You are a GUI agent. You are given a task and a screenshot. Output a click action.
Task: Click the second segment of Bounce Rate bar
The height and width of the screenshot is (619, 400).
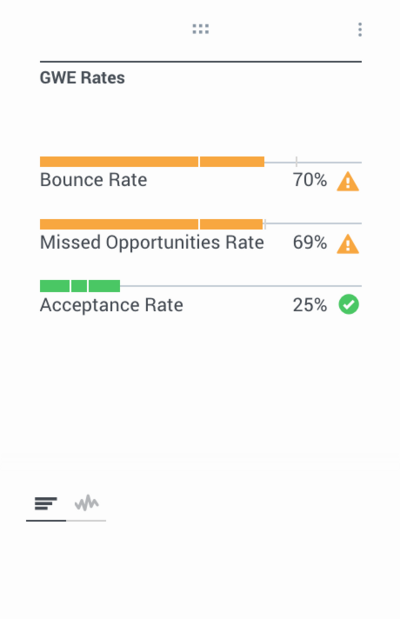(232, 162)
